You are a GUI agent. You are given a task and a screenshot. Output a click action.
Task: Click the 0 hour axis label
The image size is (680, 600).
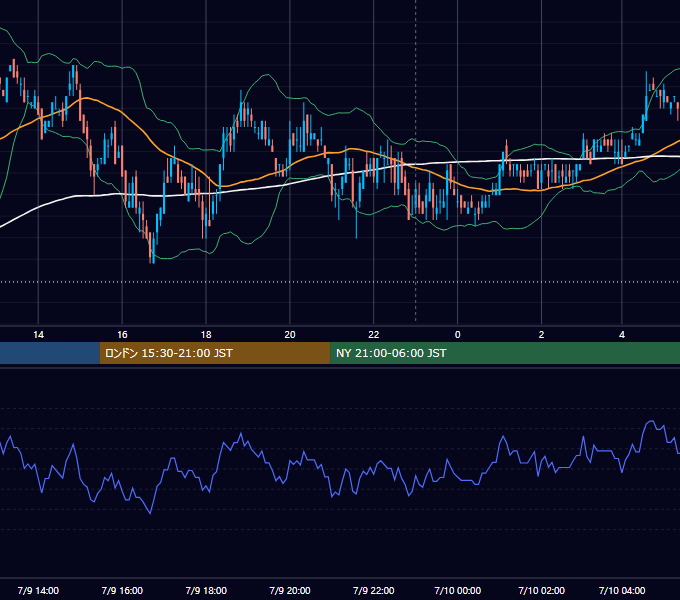[458, 335]
